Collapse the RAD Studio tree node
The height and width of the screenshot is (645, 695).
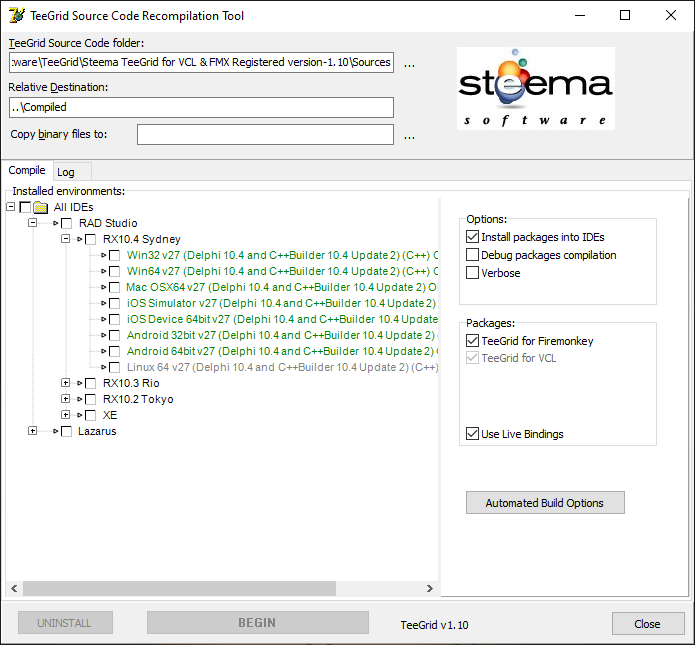[x=32, y=223]
